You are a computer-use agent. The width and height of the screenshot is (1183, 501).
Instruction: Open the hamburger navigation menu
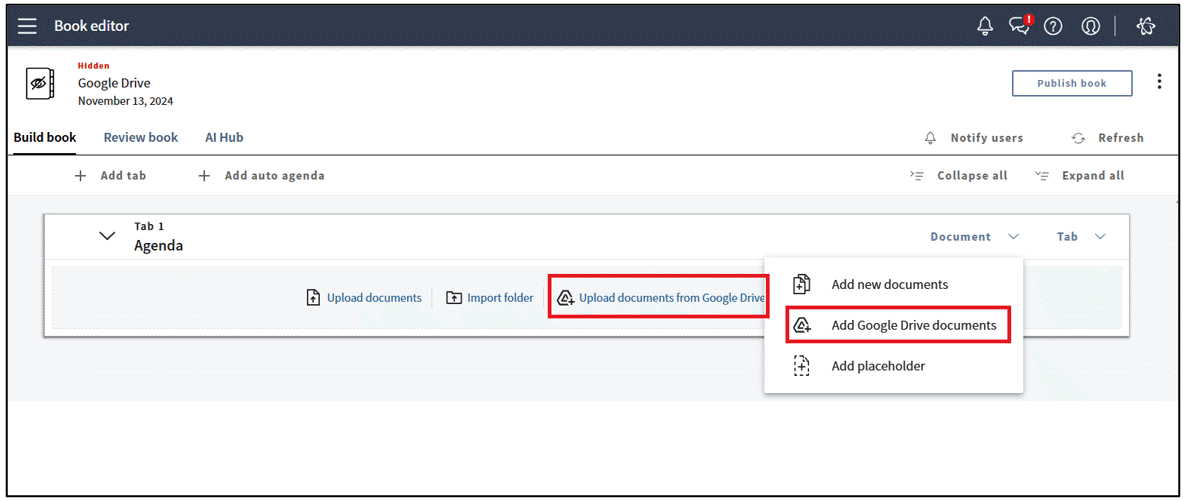(27, 26)
